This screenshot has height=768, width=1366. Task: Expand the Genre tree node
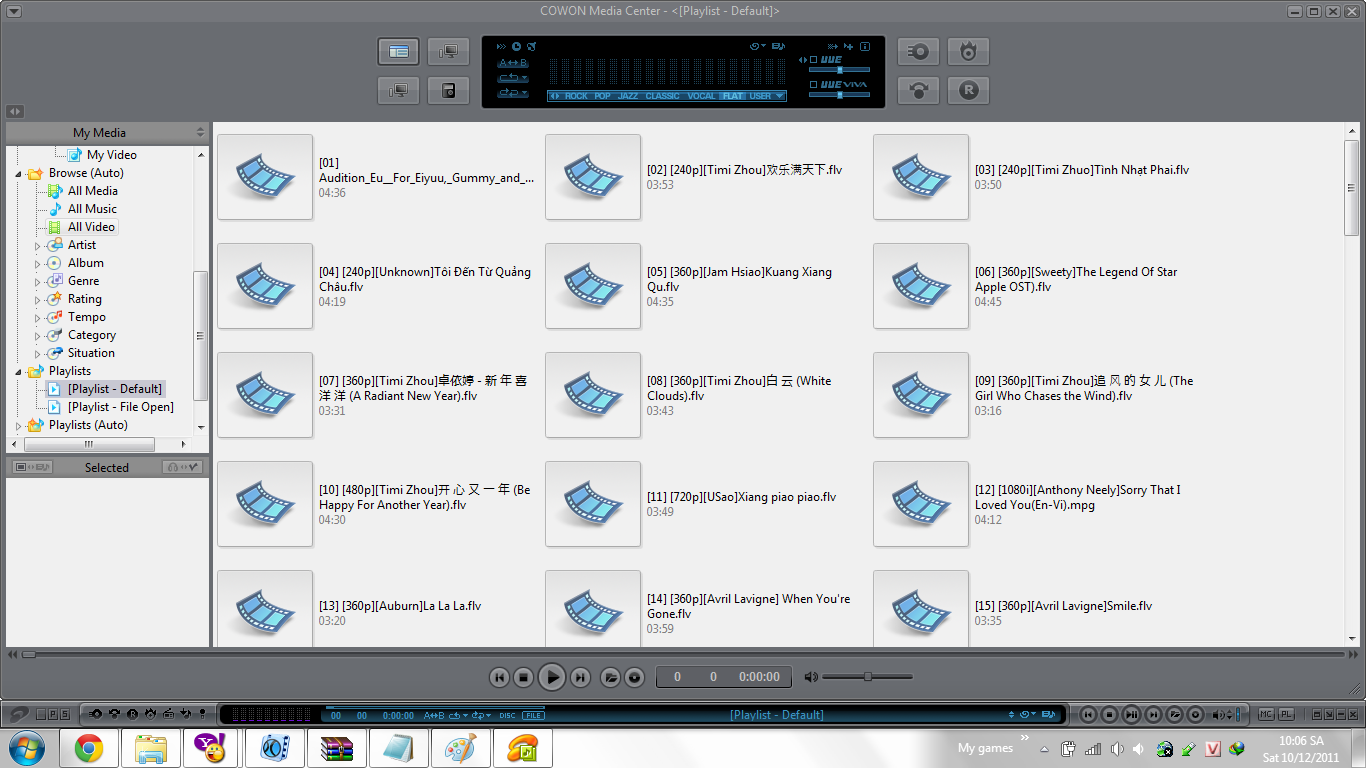click(38, 281)
